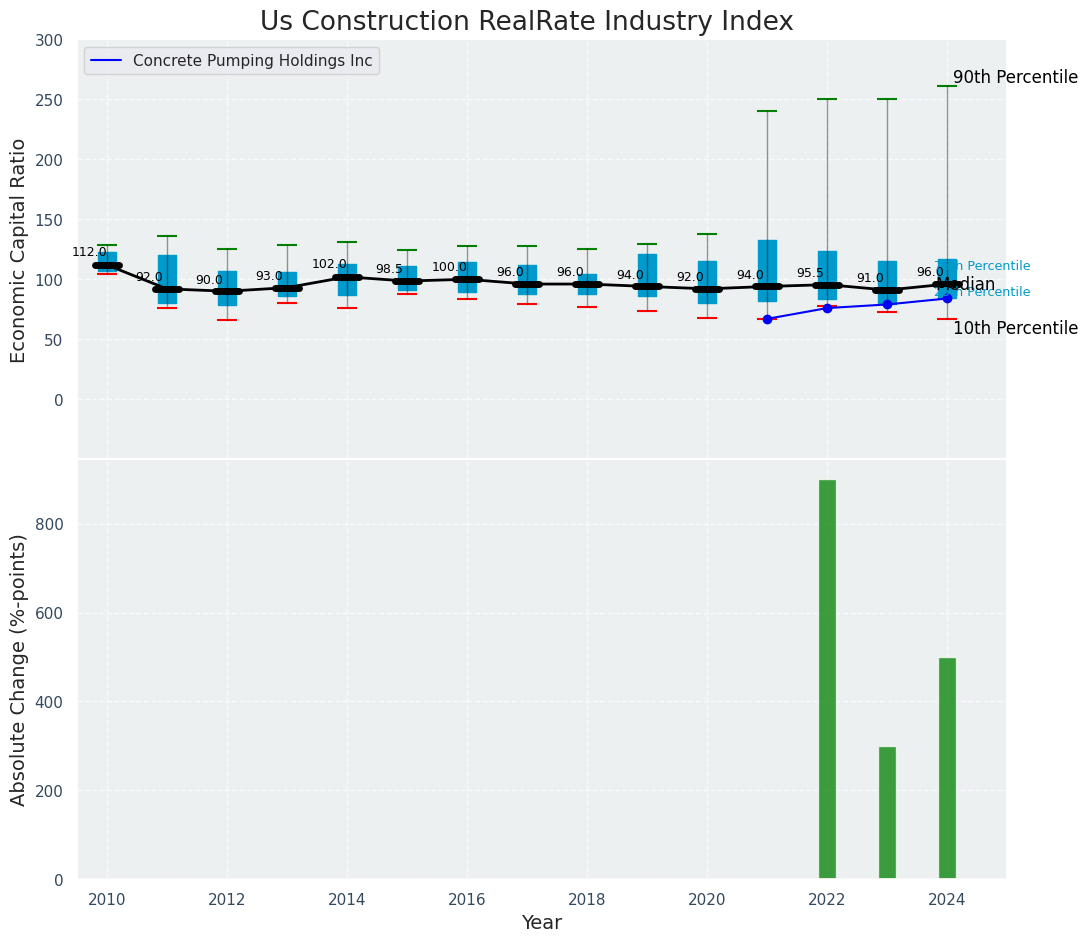Click the 100.0 median label near 2016
This screenshot has height=942, width=1088.
coord(449,268)
